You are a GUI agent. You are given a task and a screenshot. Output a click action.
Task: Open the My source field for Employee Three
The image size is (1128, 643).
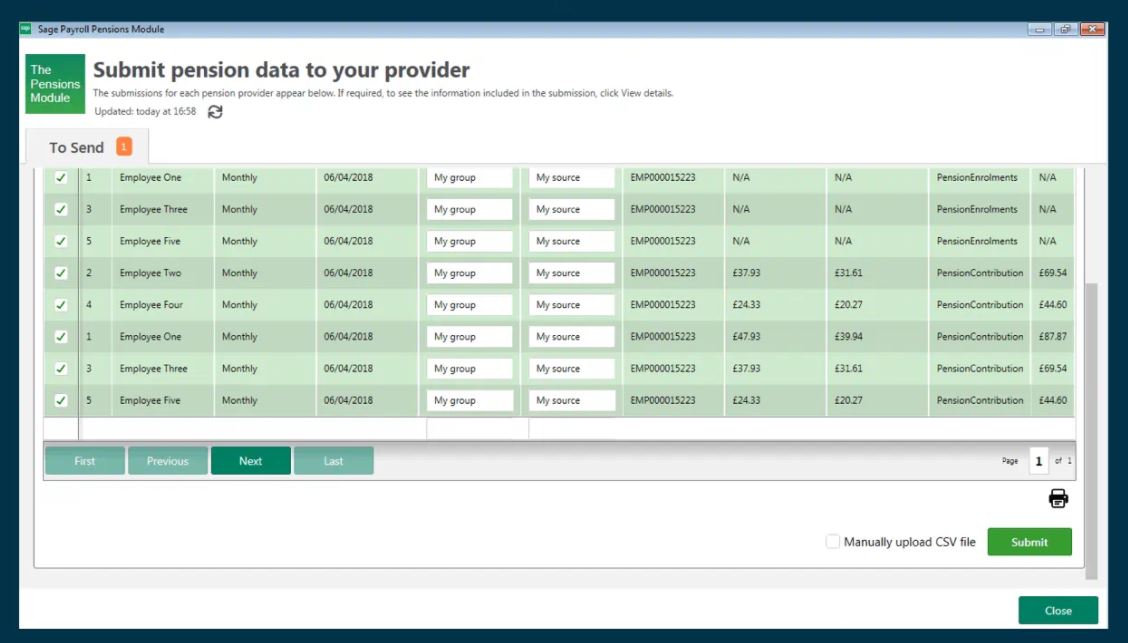569,209
